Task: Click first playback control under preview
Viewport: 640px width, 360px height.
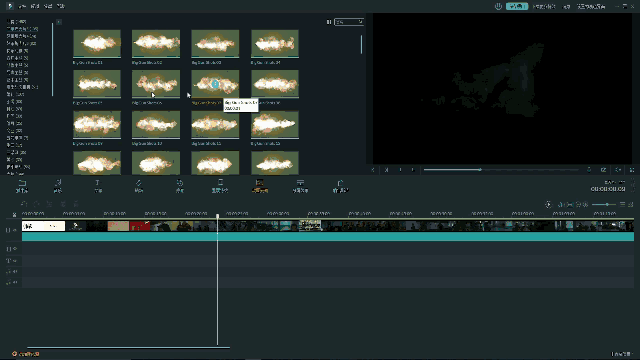Action: [x=373, y=170]
